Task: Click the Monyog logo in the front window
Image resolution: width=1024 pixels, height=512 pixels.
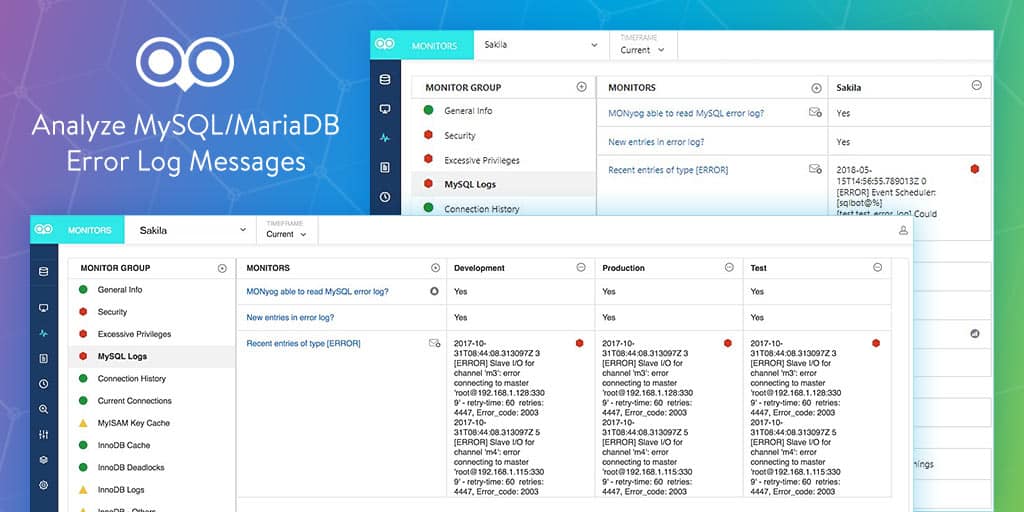Action: pyautogui.click(x=44, y=229)
